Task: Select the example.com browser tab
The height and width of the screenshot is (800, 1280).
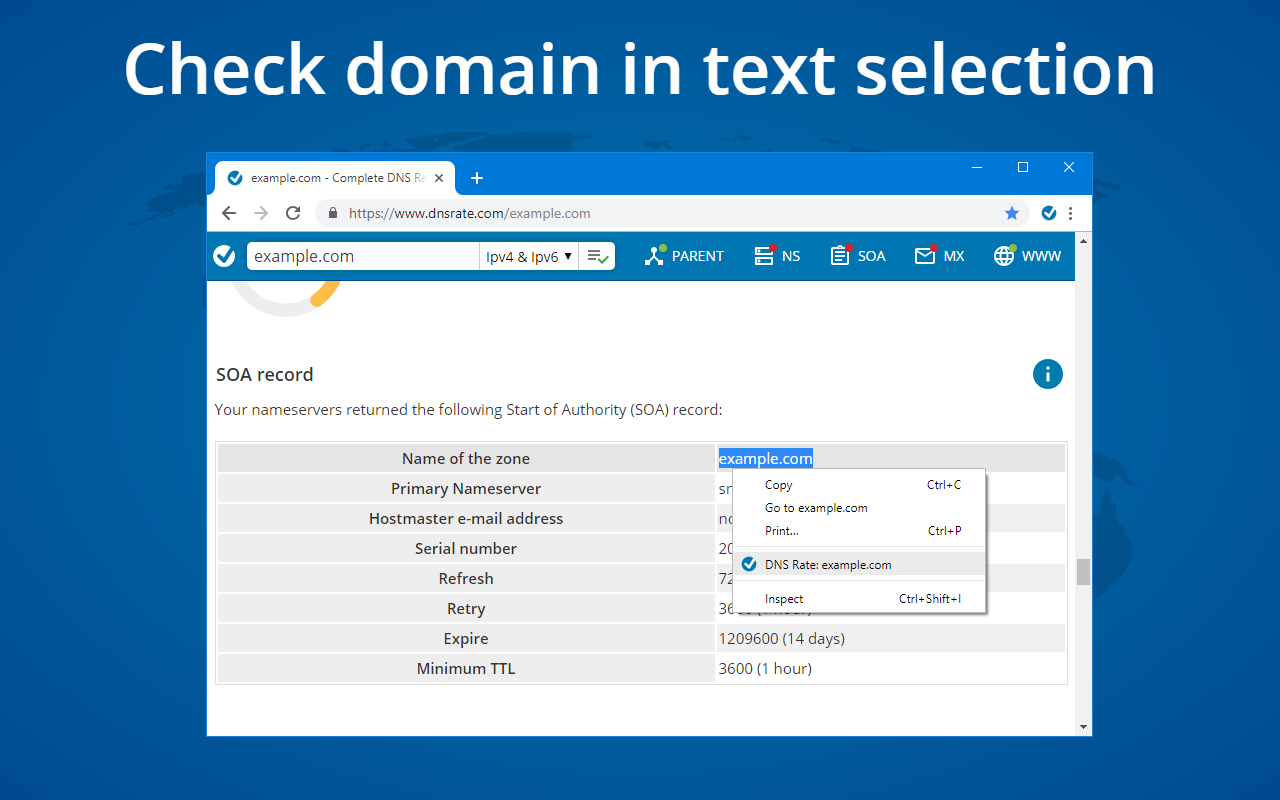Action: [335, 178]
